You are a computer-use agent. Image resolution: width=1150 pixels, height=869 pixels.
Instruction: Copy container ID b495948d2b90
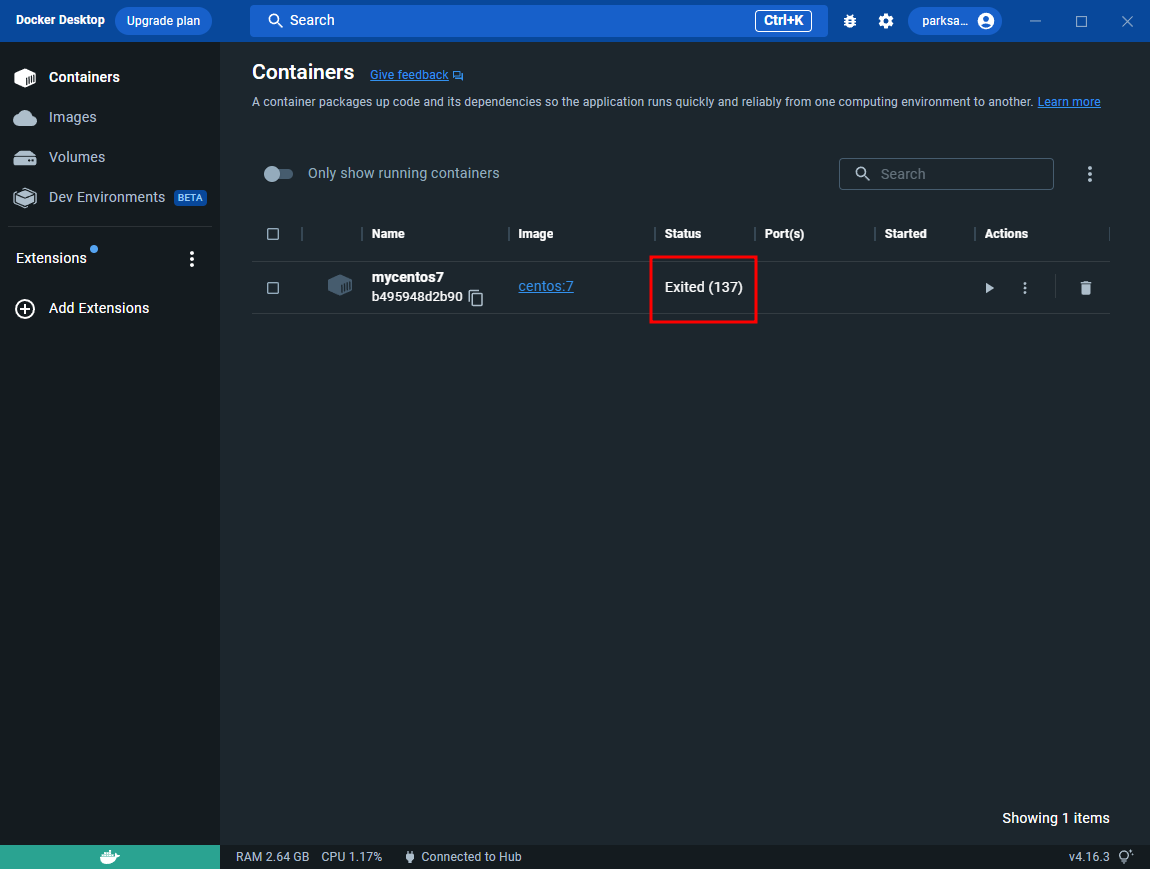click(x=476, y=298)
